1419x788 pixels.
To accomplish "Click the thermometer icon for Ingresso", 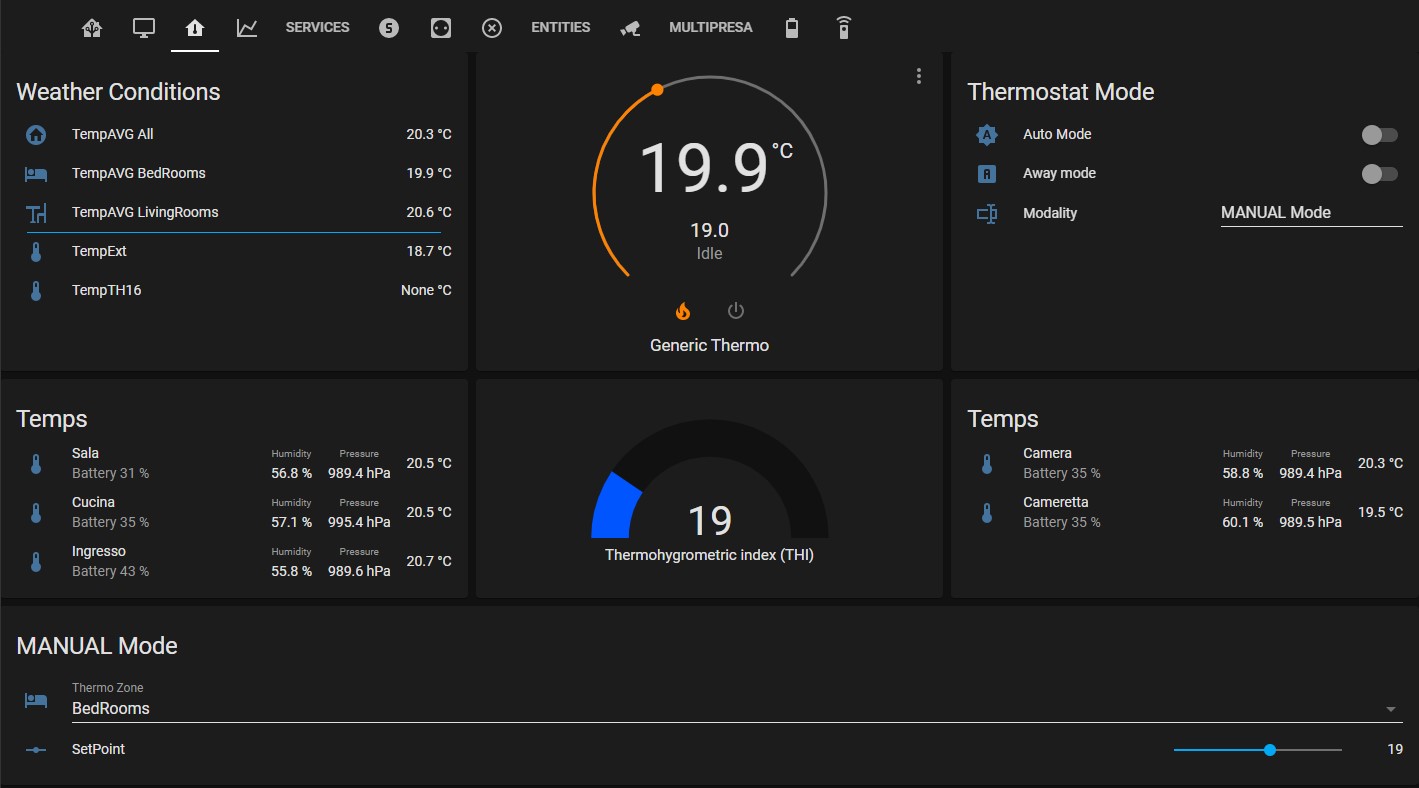I will (36, 561).
